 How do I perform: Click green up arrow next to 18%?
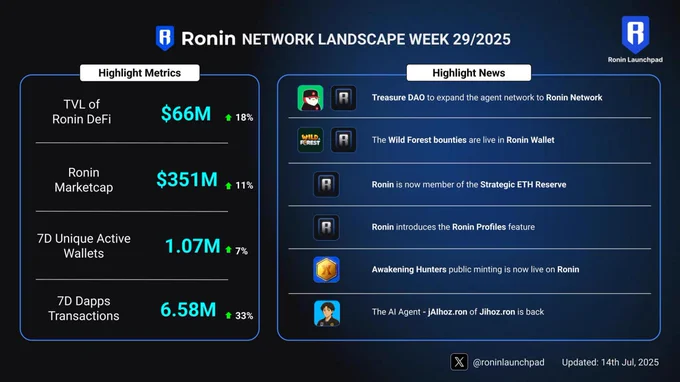coord(228,118)
